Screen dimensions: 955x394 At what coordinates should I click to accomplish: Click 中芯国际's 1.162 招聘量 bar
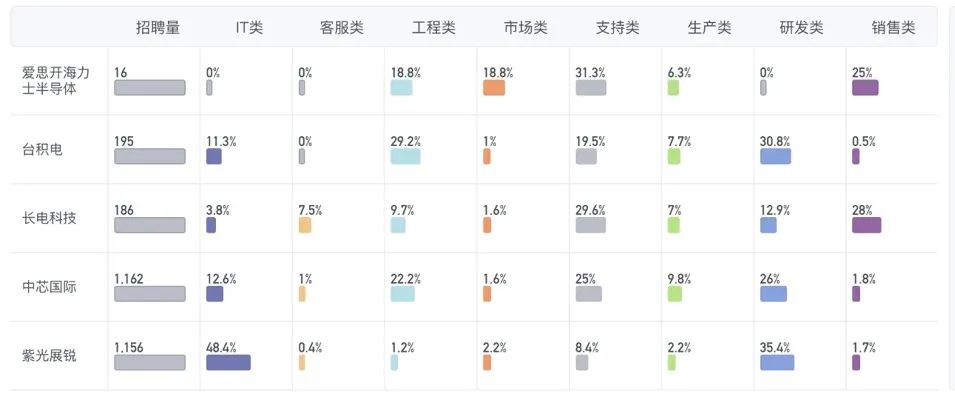tap(150, 294)
